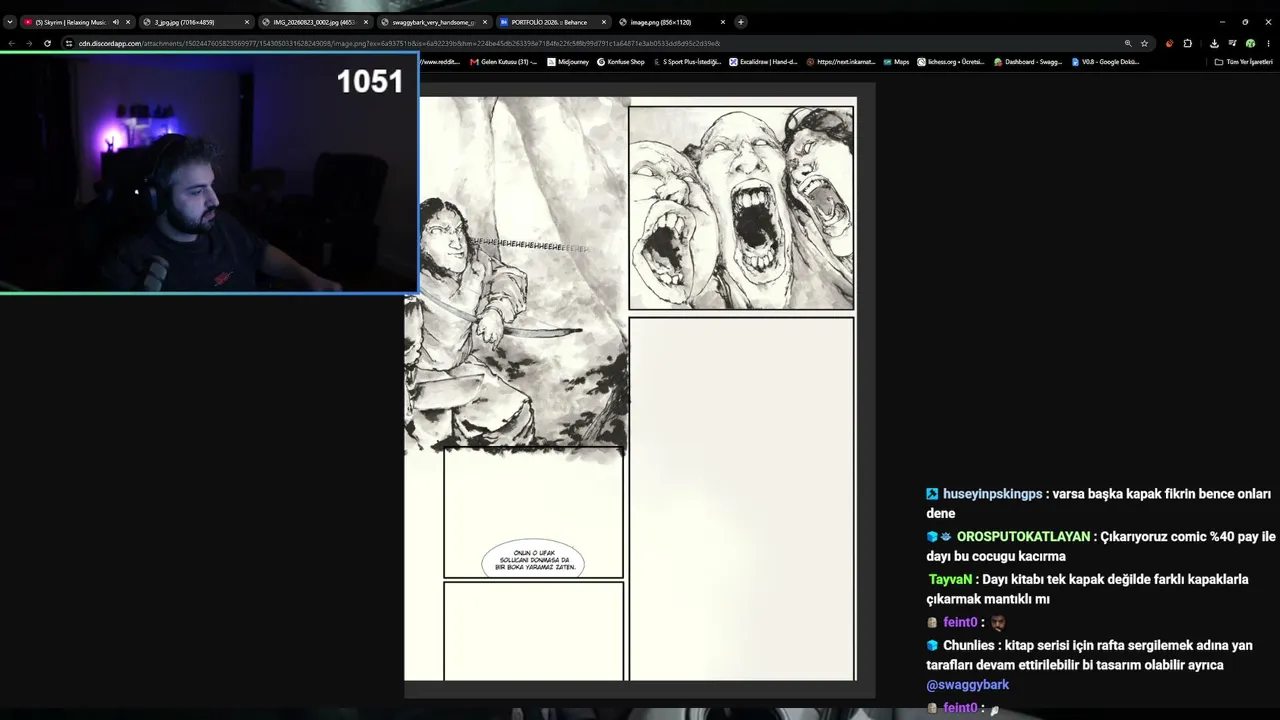The image size is (1280, 720).
Task: Click the speech bubble 'ONUN O UFAK SOLUCANI'
Action: pos(532,561)
